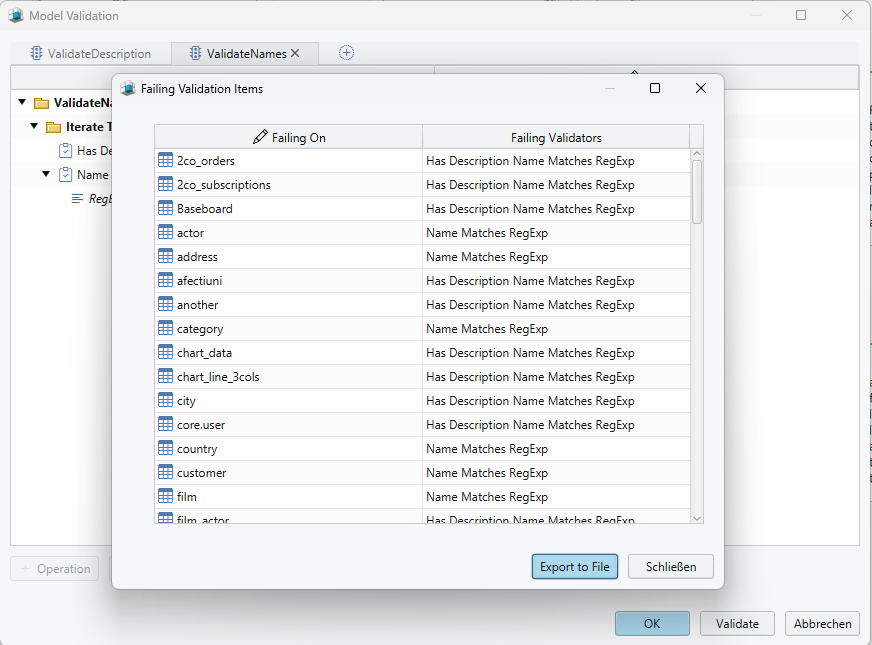Click scrollbar down arrow in failing items table
This screenshot has width=872, height=645.
tap(697, 518)
